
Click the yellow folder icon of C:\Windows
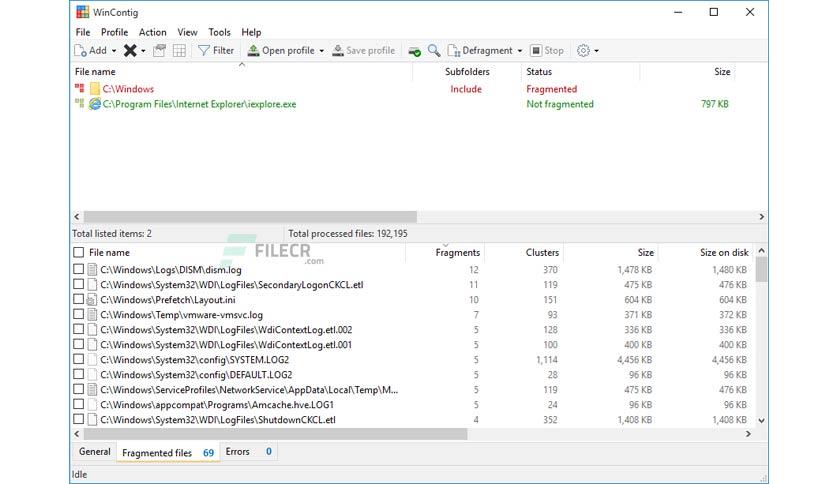(95, 89)
